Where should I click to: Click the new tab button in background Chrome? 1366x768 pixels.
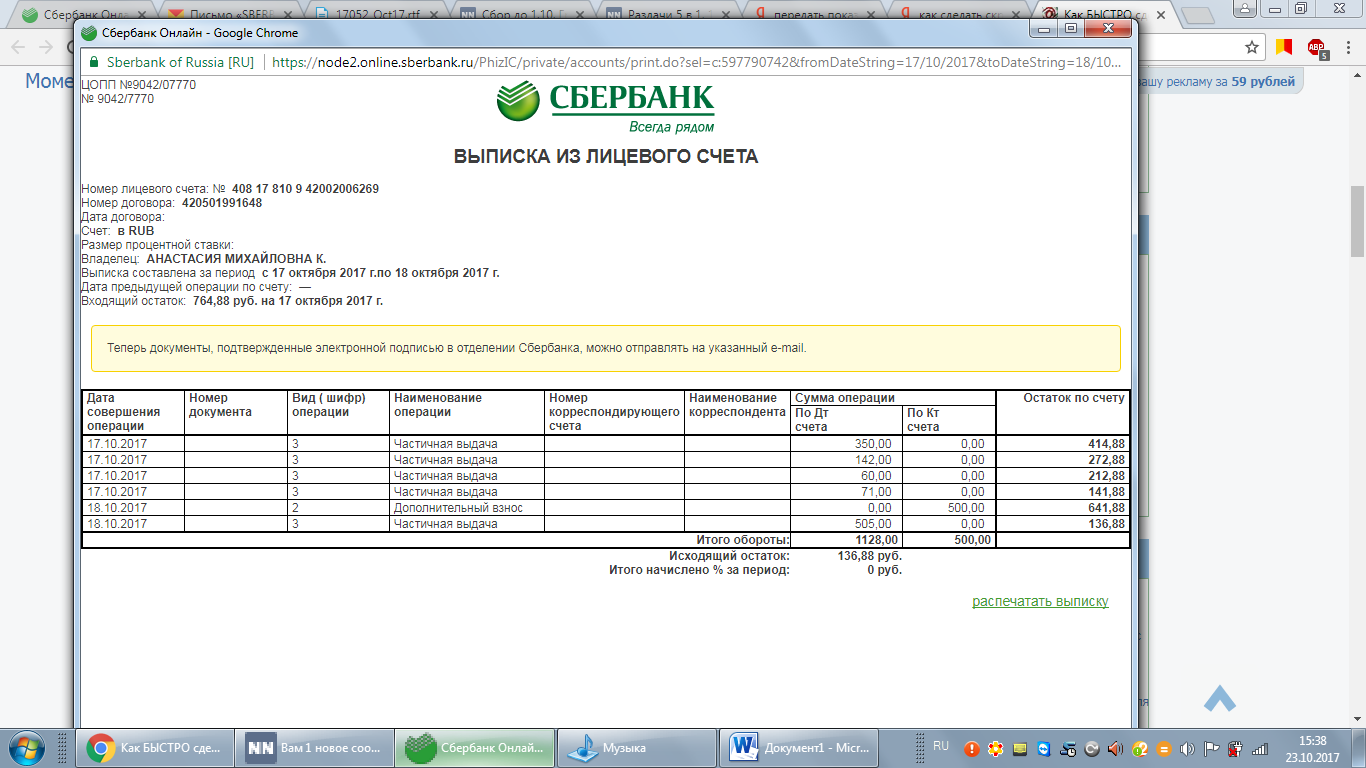point(1197,15)
